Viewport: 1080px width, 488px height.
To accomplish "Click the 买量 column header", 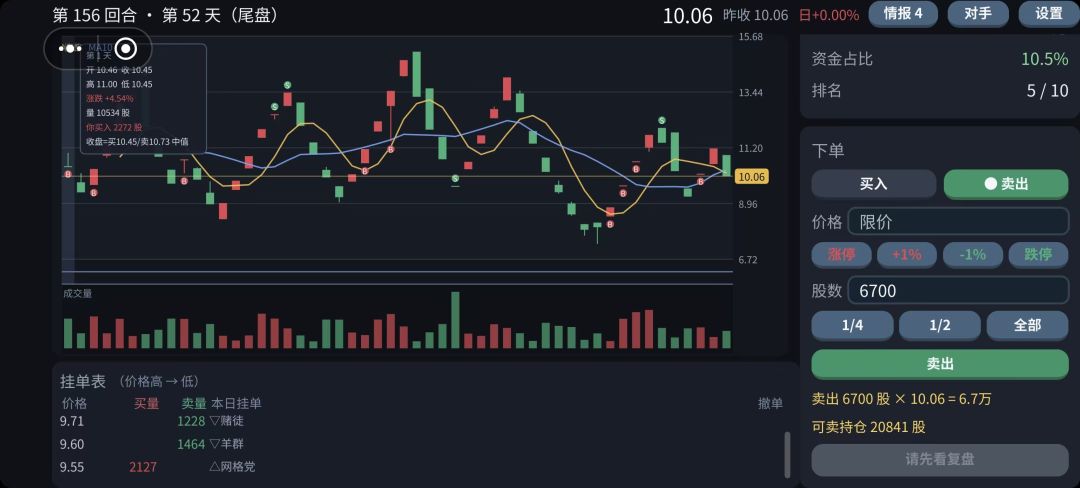I will coord(147,403).
